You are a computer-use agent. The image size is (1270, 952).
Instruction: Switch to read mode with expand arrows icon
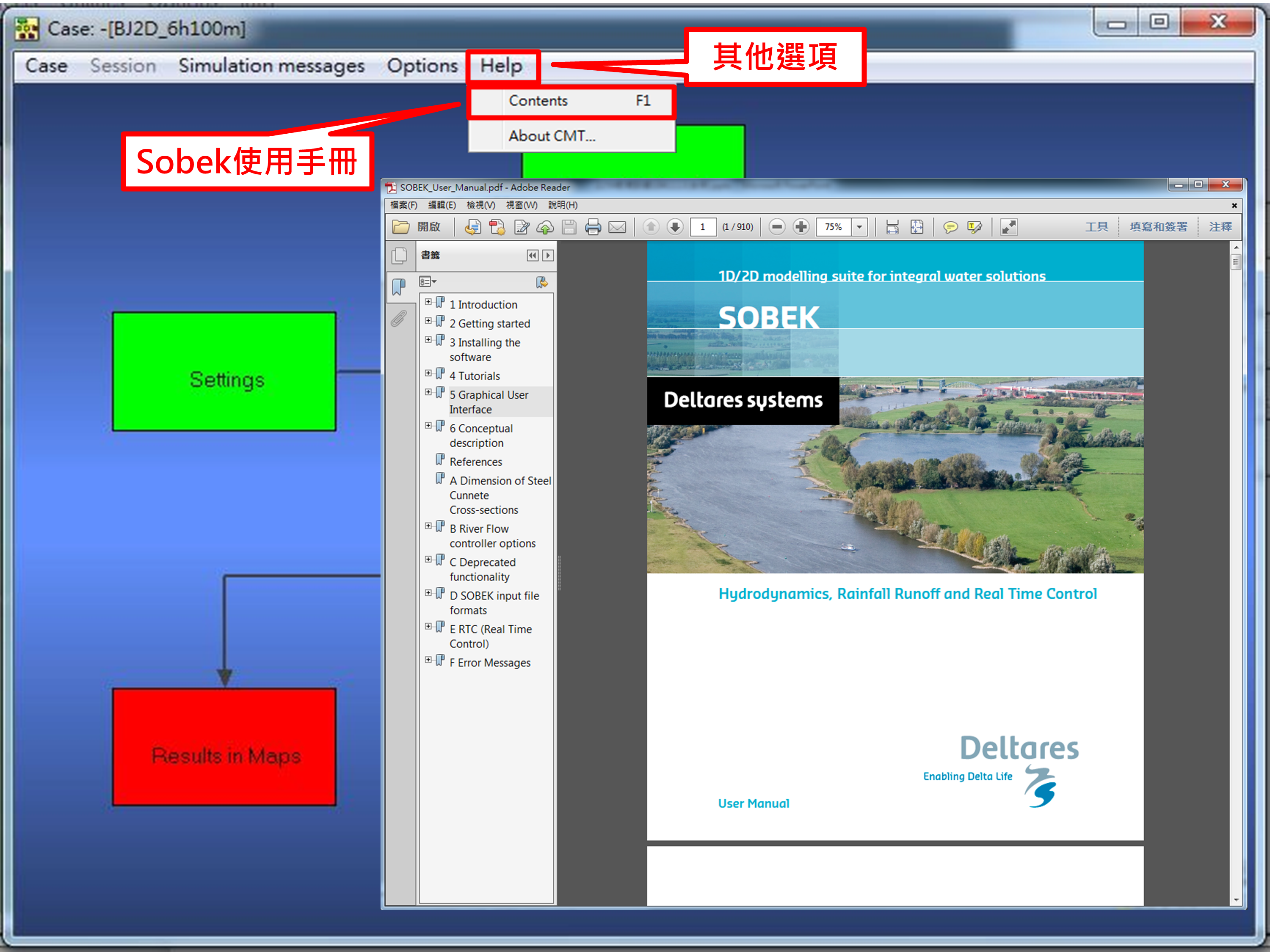tap(1009, 227)
